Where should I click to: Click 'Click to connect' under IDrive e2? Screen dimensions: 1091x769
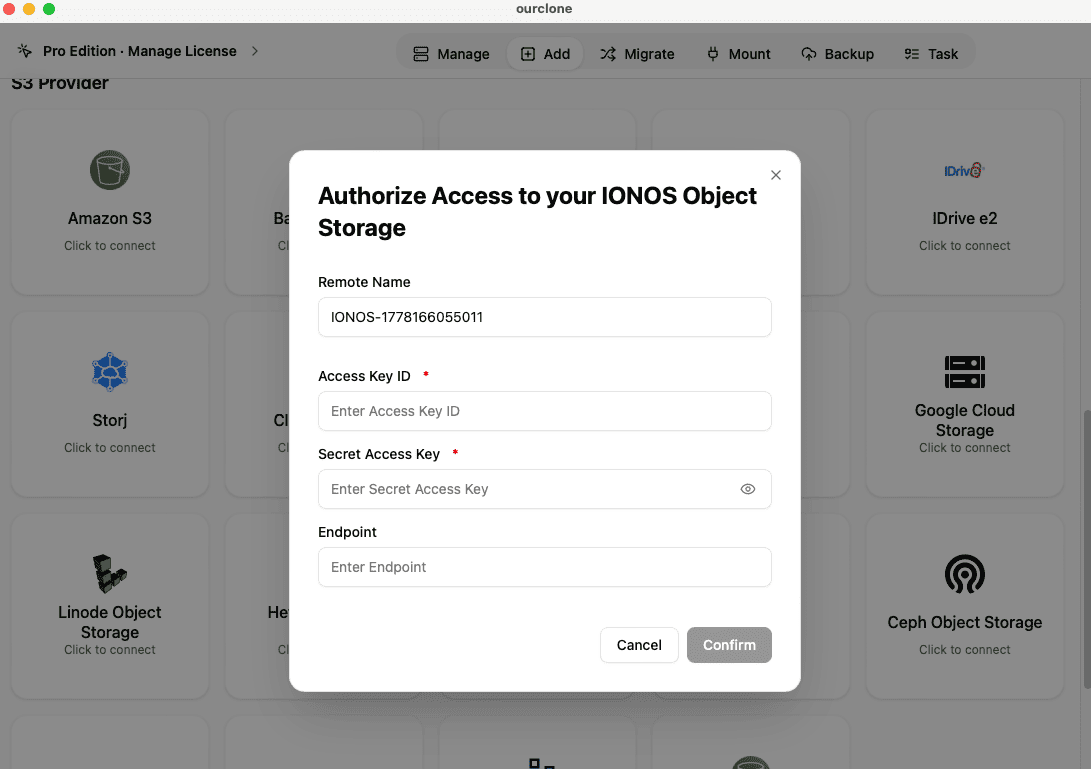click(964, 246)
